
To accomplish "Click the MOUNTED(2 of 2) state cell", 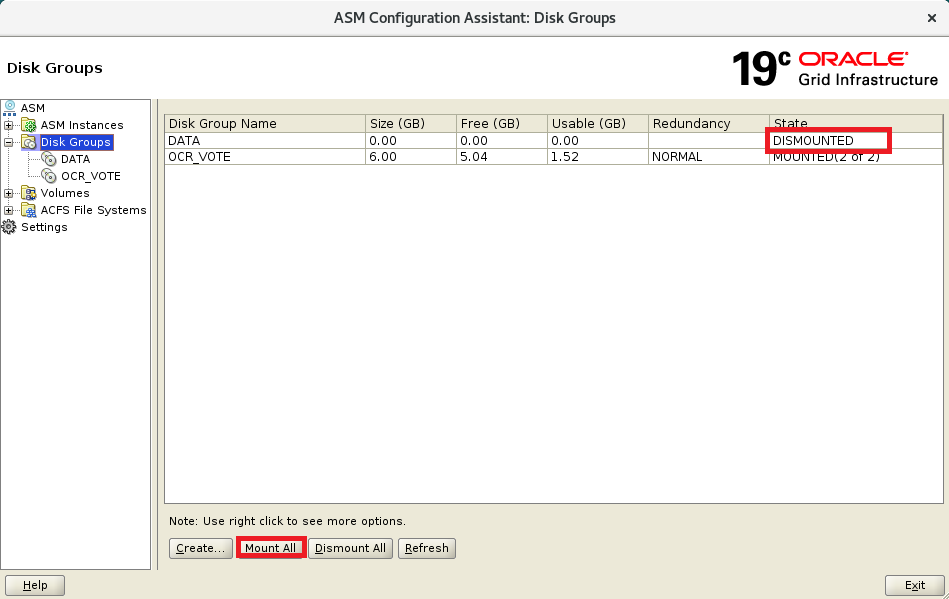I will pos(856,157).
